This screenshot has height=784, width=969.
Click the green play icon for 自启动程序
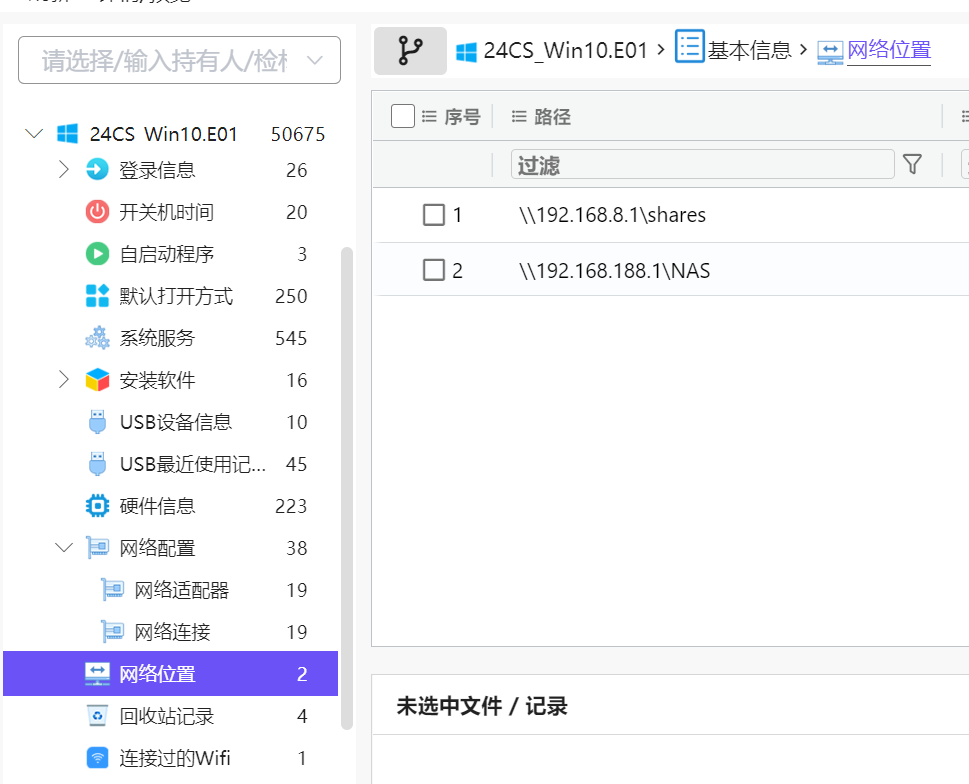click(x=97, y=254)
